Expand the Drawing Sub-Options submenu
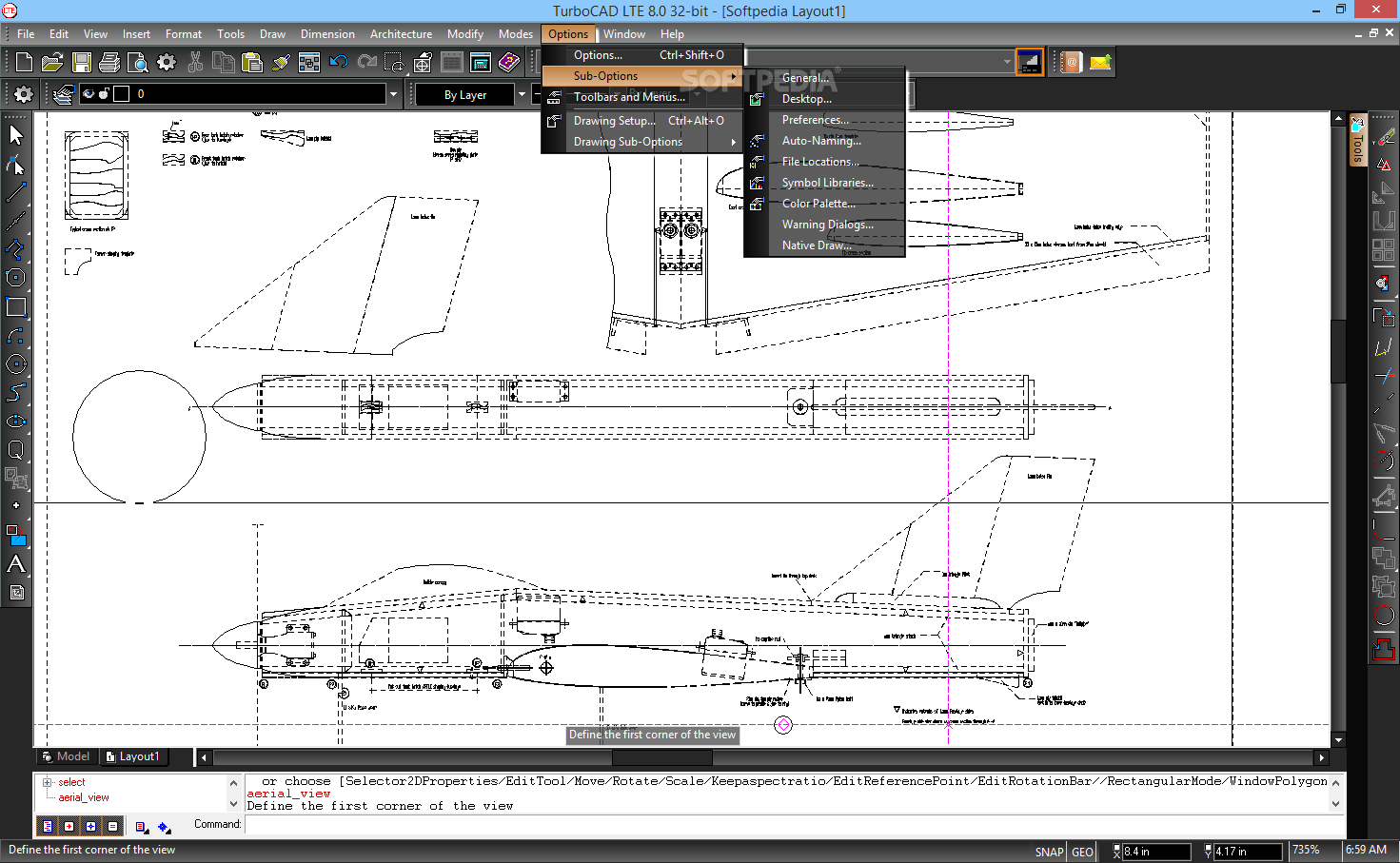The width and height of the screenshot is (1400, 863). (642, 142)
